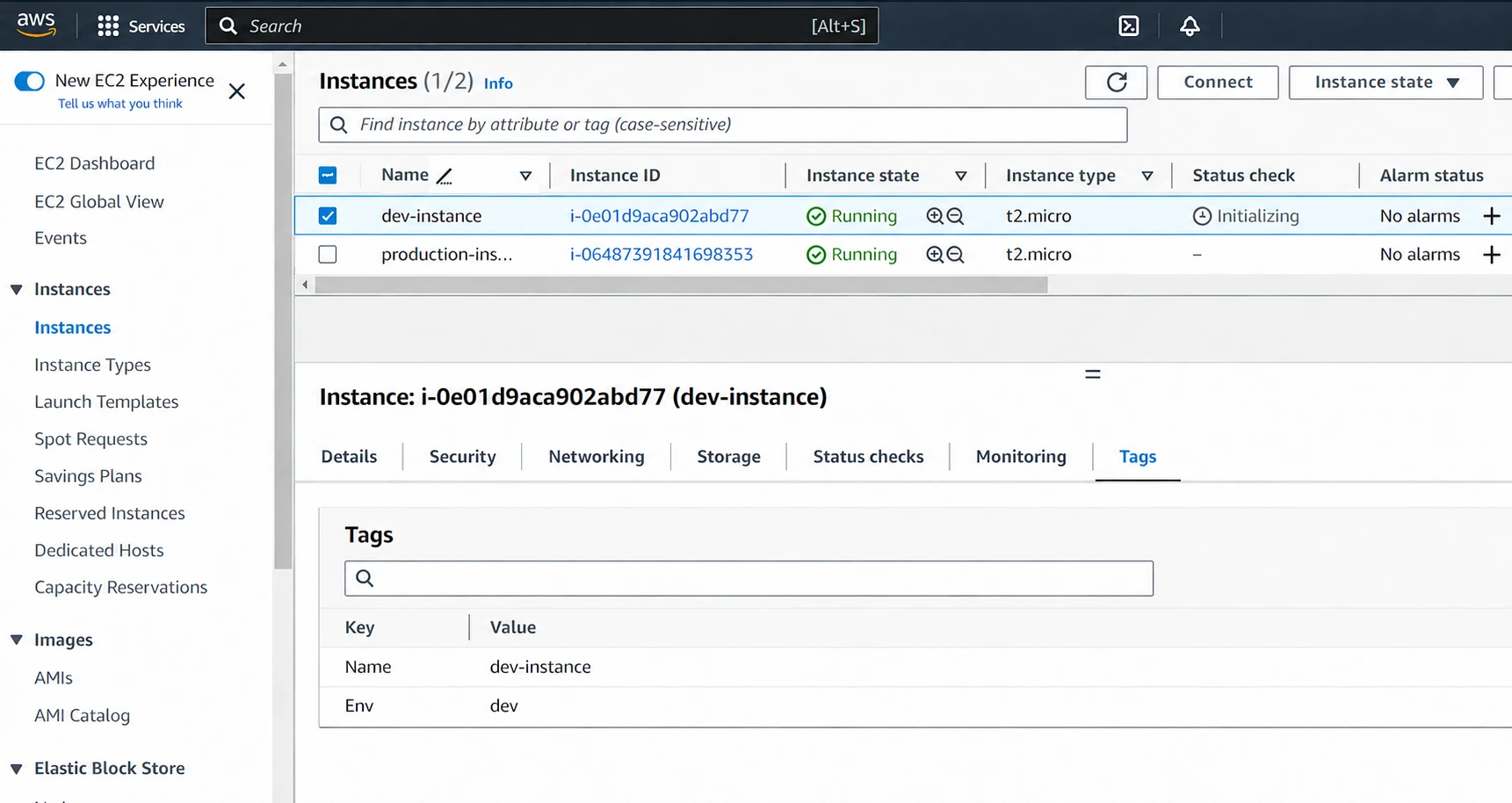
Task: Click the sidebar vertical scrollbar
Action: click(x=283, y=321)
